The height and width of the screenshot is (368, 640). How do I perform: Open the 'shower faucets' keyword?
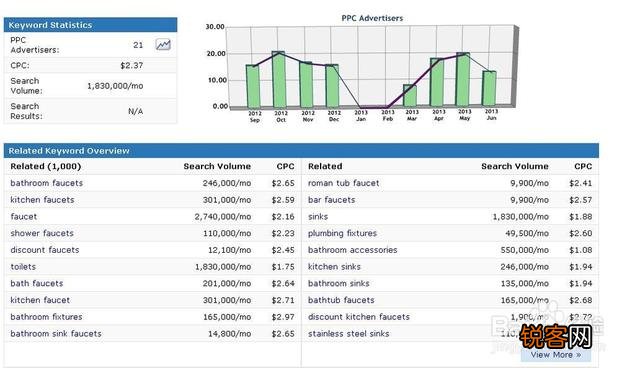tap(42, 233)
